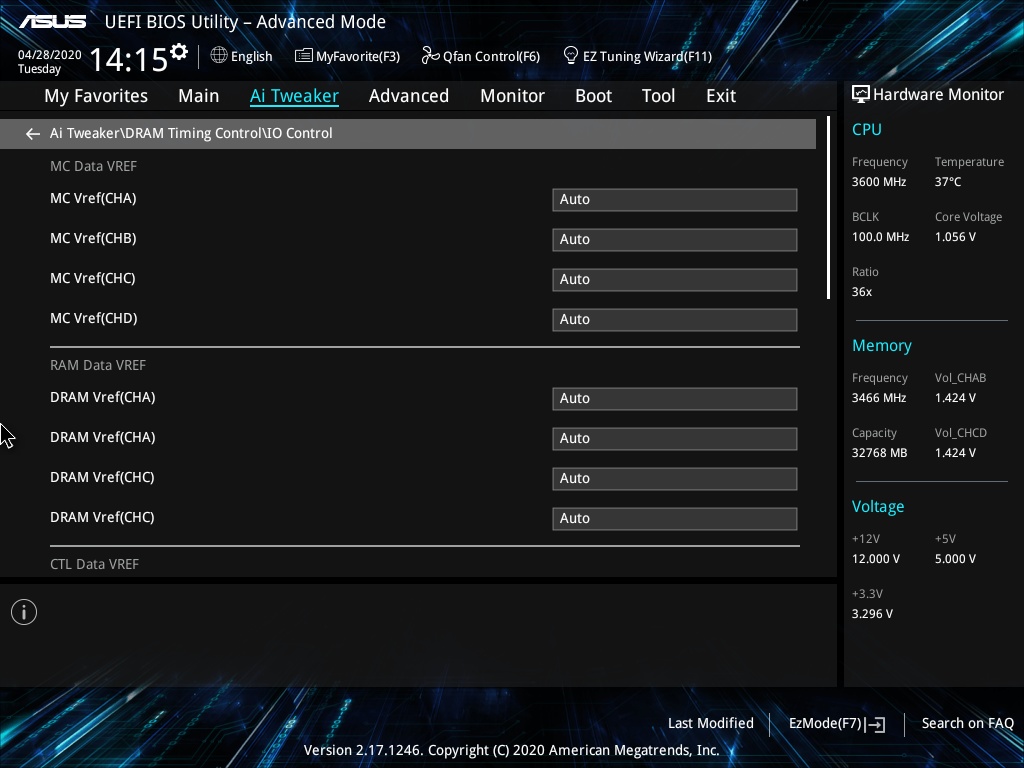This screenshot has width=1024, height=768.
Task: Open the second DRAM Vref(CHA) Auto field
Action: [x=675, y=438]
